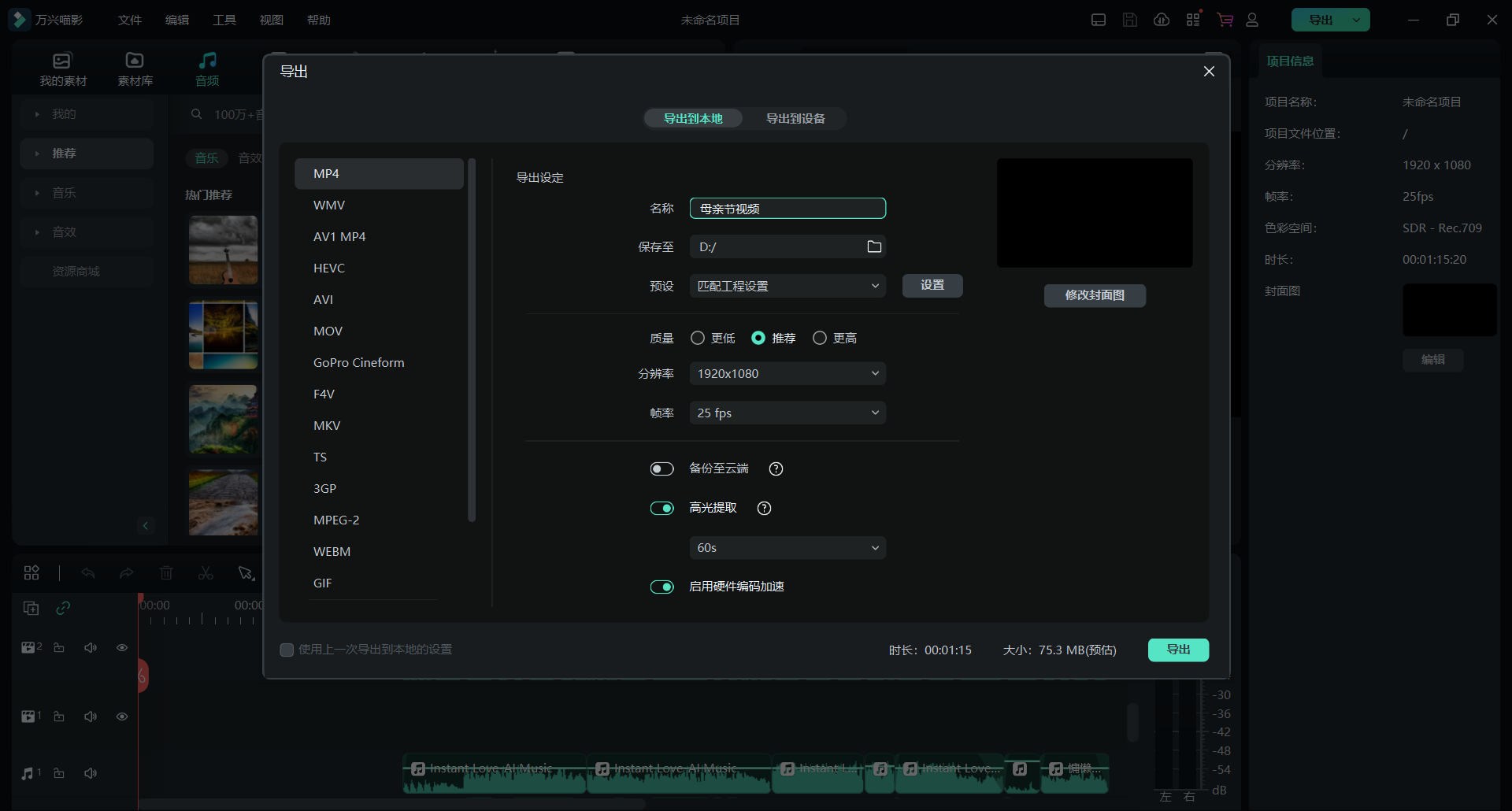Click the 名称 text field with 母亲节视频

pos(787,209)
